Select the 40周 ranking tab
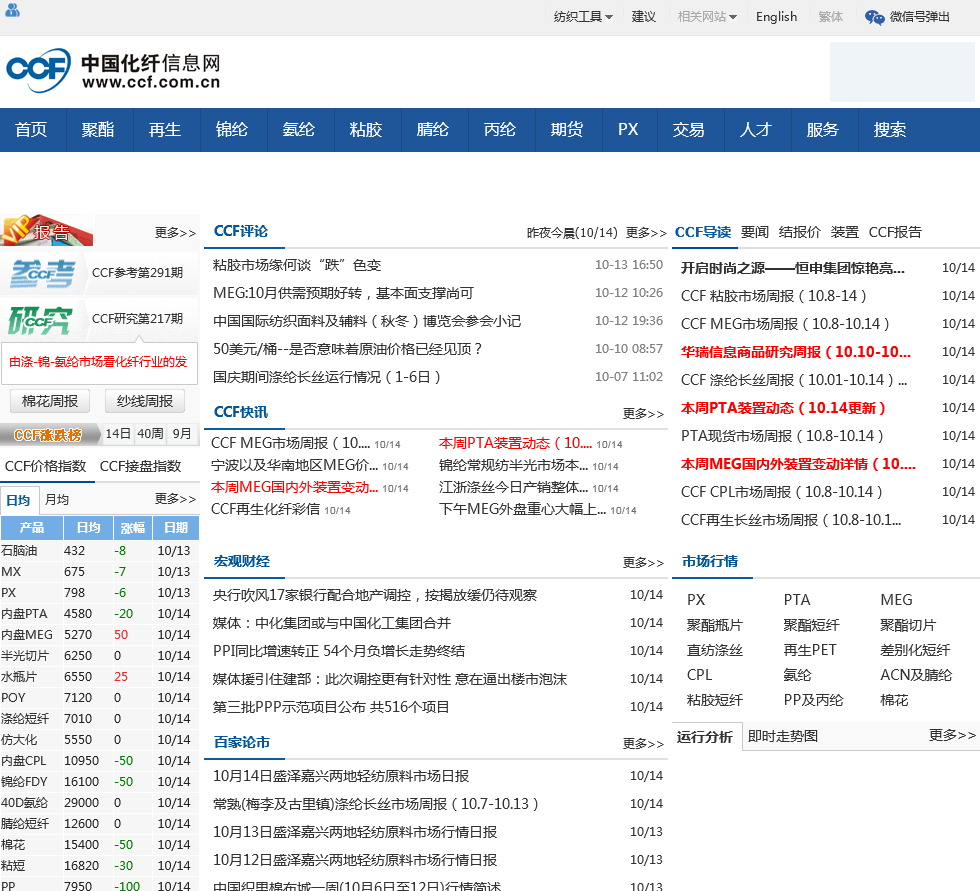The image size is (980, 891). 150,434
